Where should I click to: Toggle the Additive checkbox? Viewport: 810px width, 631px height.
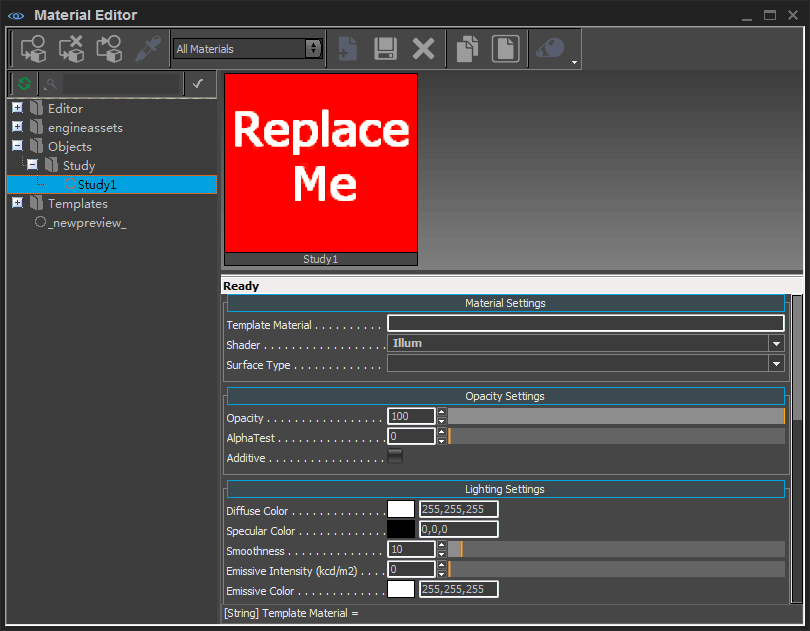pyautogui.click(x=395, y=457)
